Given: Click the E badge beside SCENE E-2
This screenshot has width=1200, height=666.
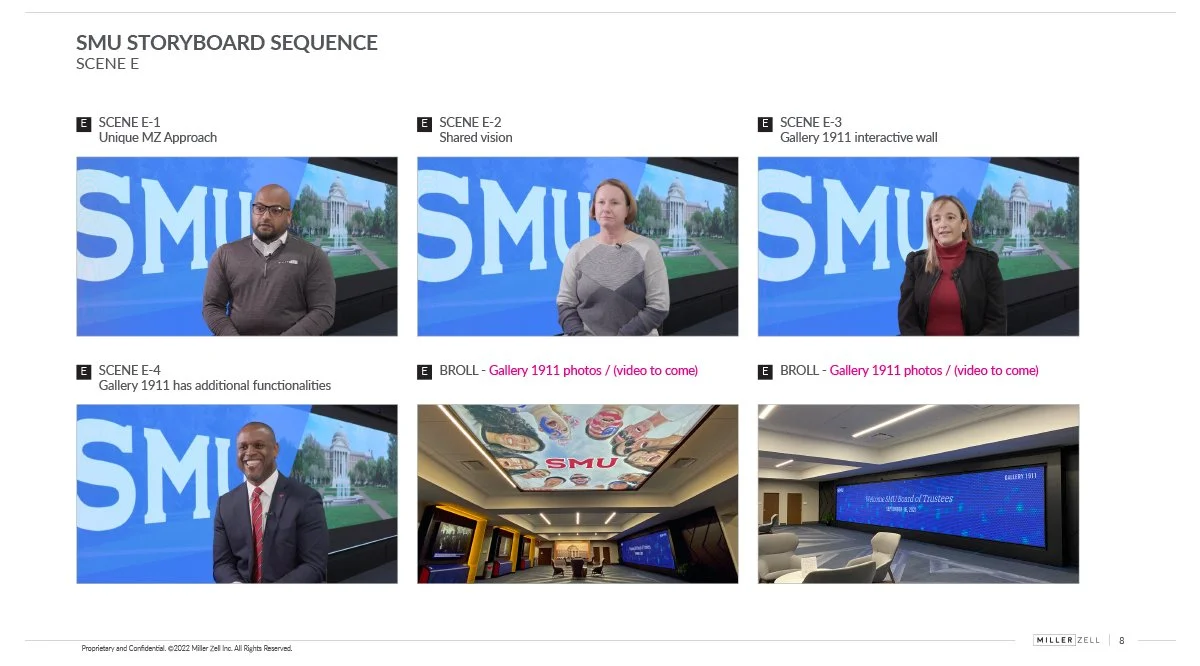Looking at the screenshot, I should pos(425,124).
